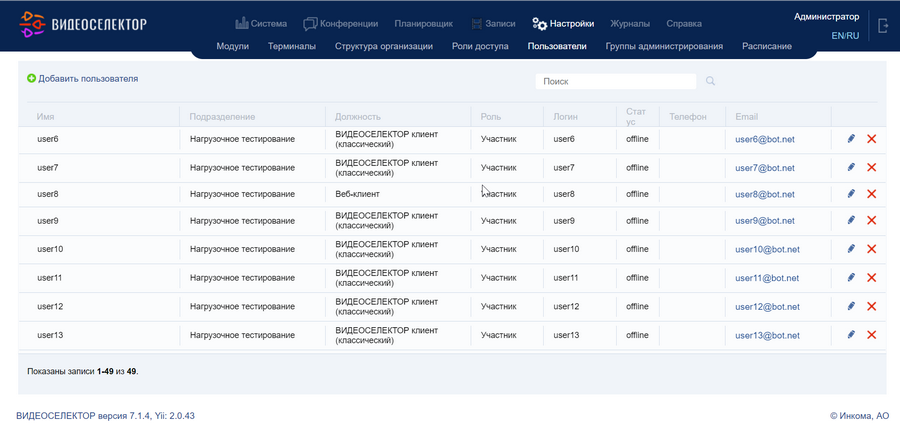The image size is (900, 430).
Task: Delete user9 with the red cross
Action: coord(871,220)
